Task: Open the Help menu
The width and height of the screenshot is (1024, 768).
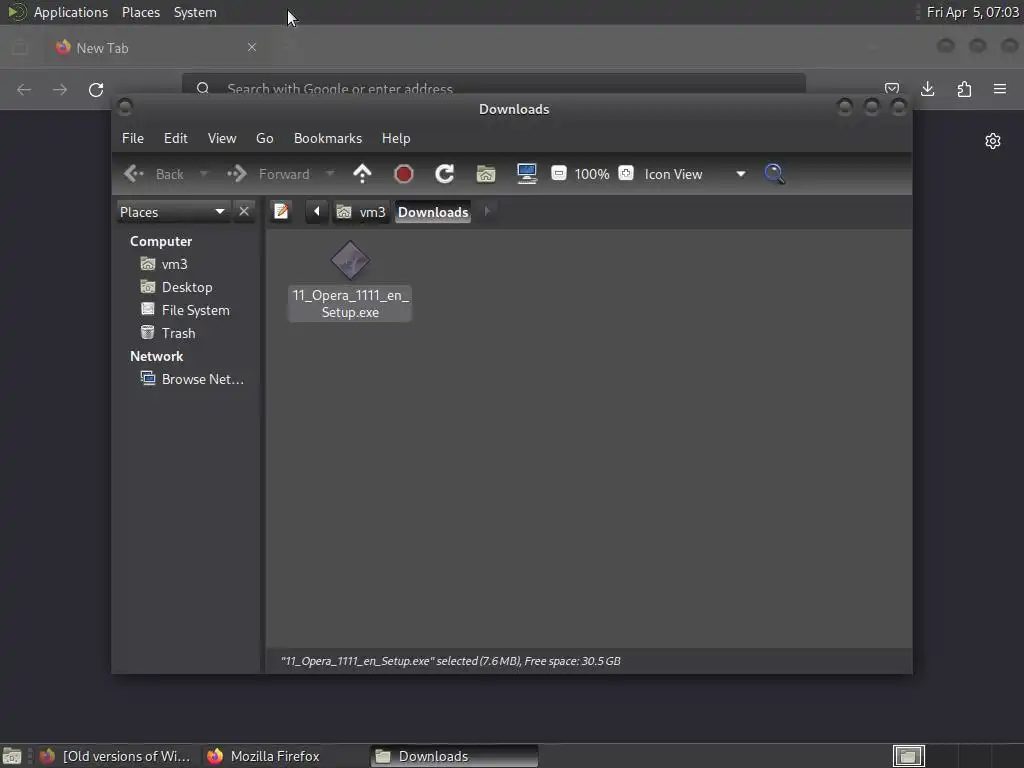Action: coord(396,138)
